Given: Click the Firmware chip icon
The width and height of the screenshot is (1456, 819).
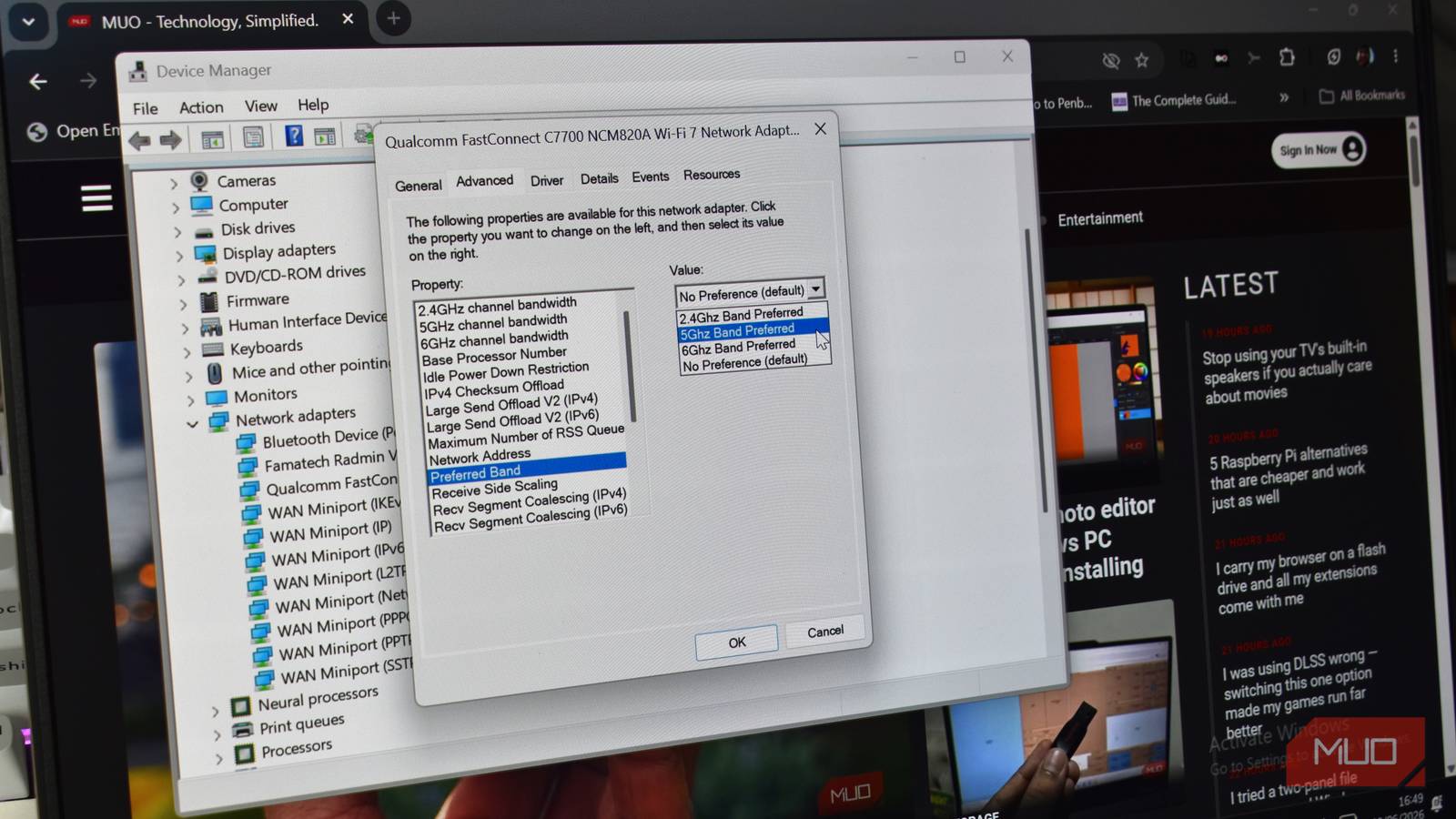Looking at the screenshot, I should click(209, 302).
